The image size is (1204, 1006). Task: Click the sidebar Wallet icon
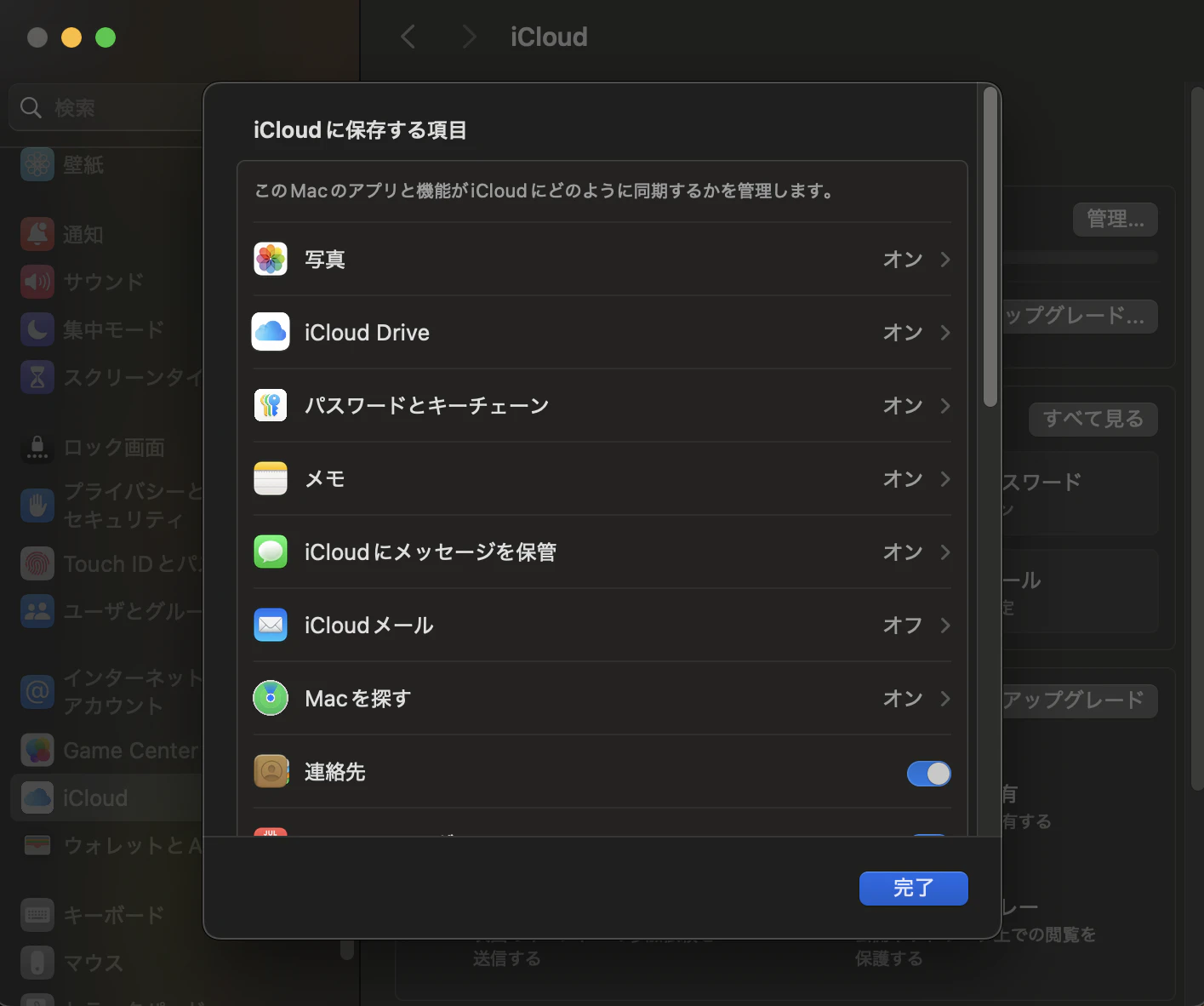[x=37, y=845]
